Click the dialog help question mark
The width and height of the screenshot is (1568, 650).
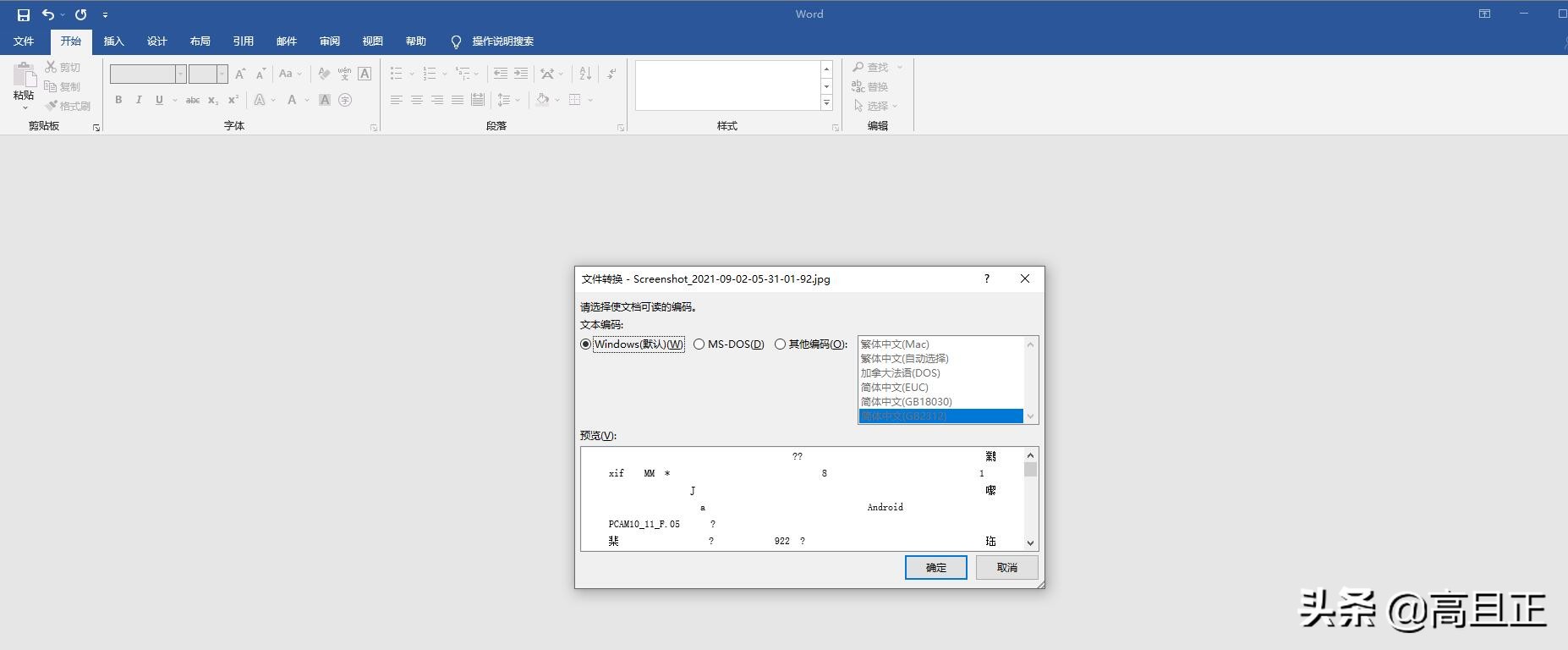coord(986,278)
